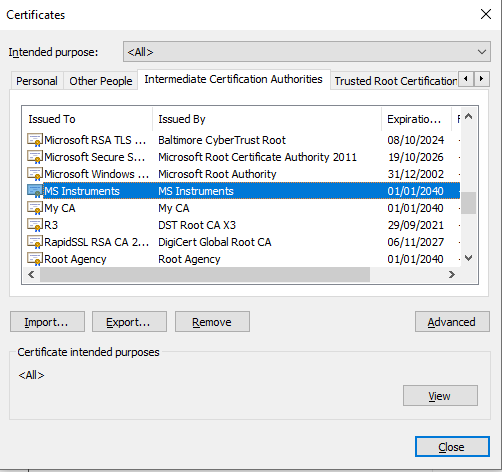Click horizontal scrollbar right arrow
The image size is (502, 472).
click(452, 275)
